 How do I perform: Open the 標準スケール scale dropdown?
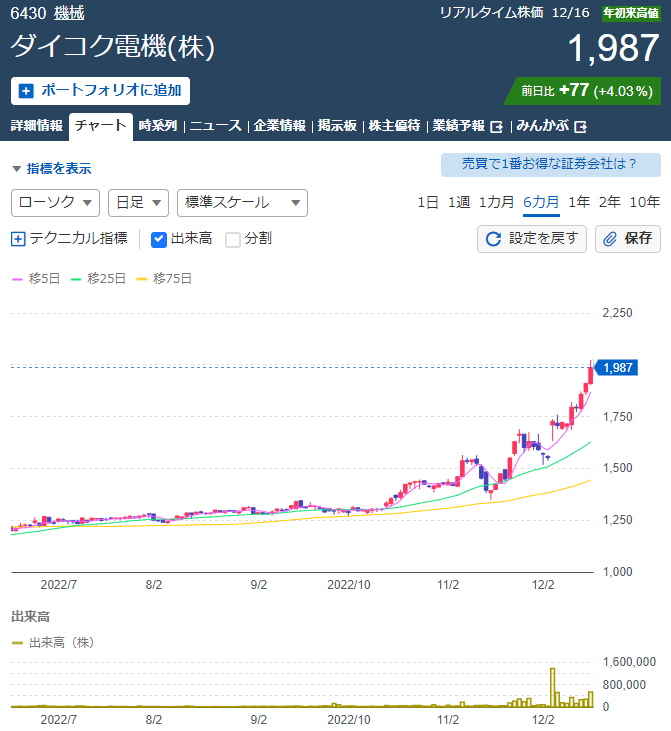[x=241, y=202]
